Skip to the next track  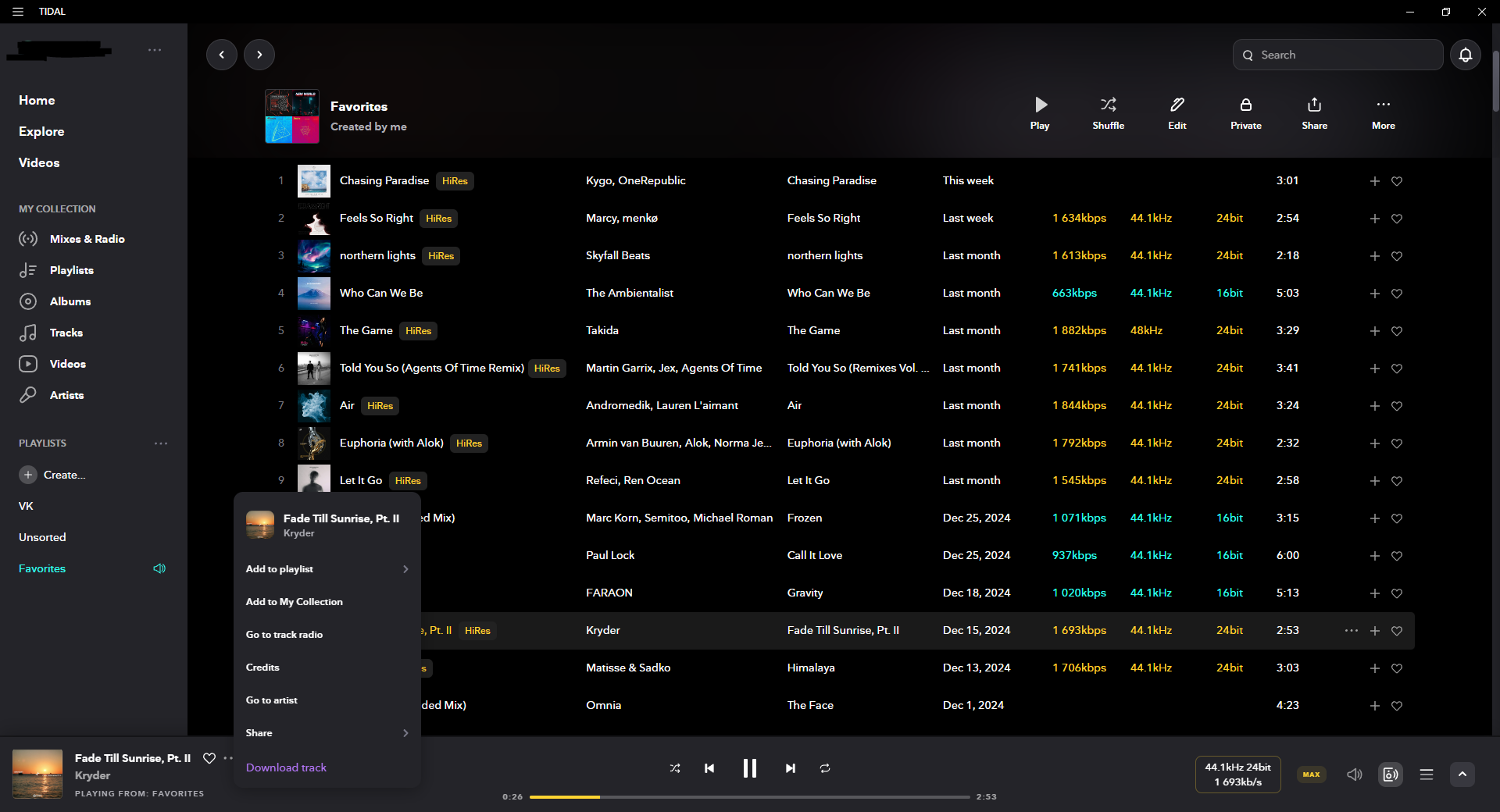pyautogui.click(x=790, y=768)
